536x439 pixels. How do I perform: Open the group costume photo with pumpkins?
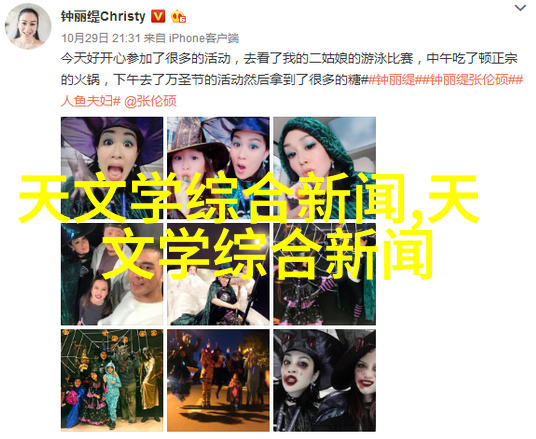[112, 380]
